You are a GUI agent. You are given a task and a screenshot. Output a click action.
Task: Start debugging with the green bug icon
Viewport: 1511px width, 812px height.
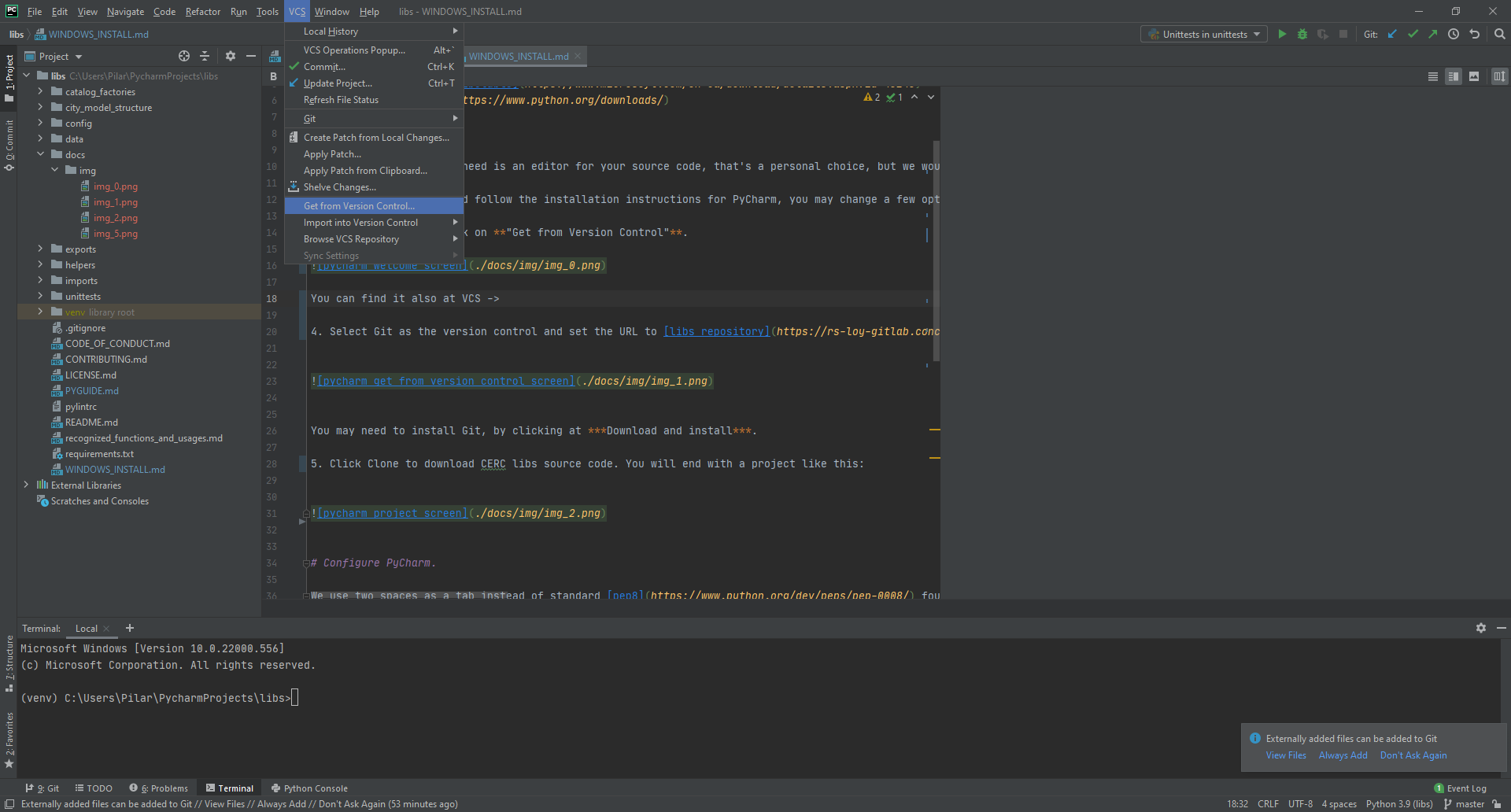(x=1302, y=34)
